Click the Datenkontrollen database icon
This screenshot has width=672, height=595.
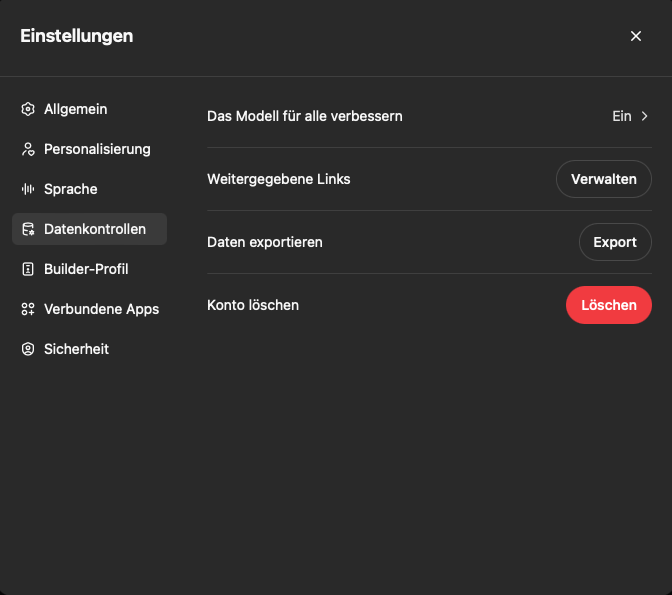(x=28, y=229)
